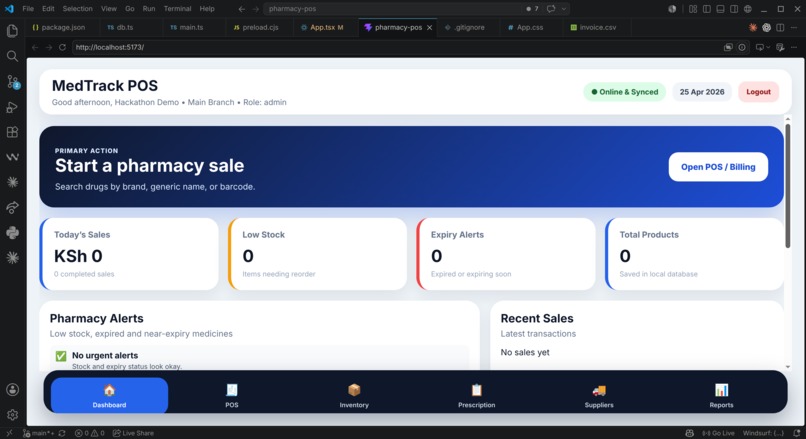Open the Run and Debug view
806x439 pixels.
(12, 107)
